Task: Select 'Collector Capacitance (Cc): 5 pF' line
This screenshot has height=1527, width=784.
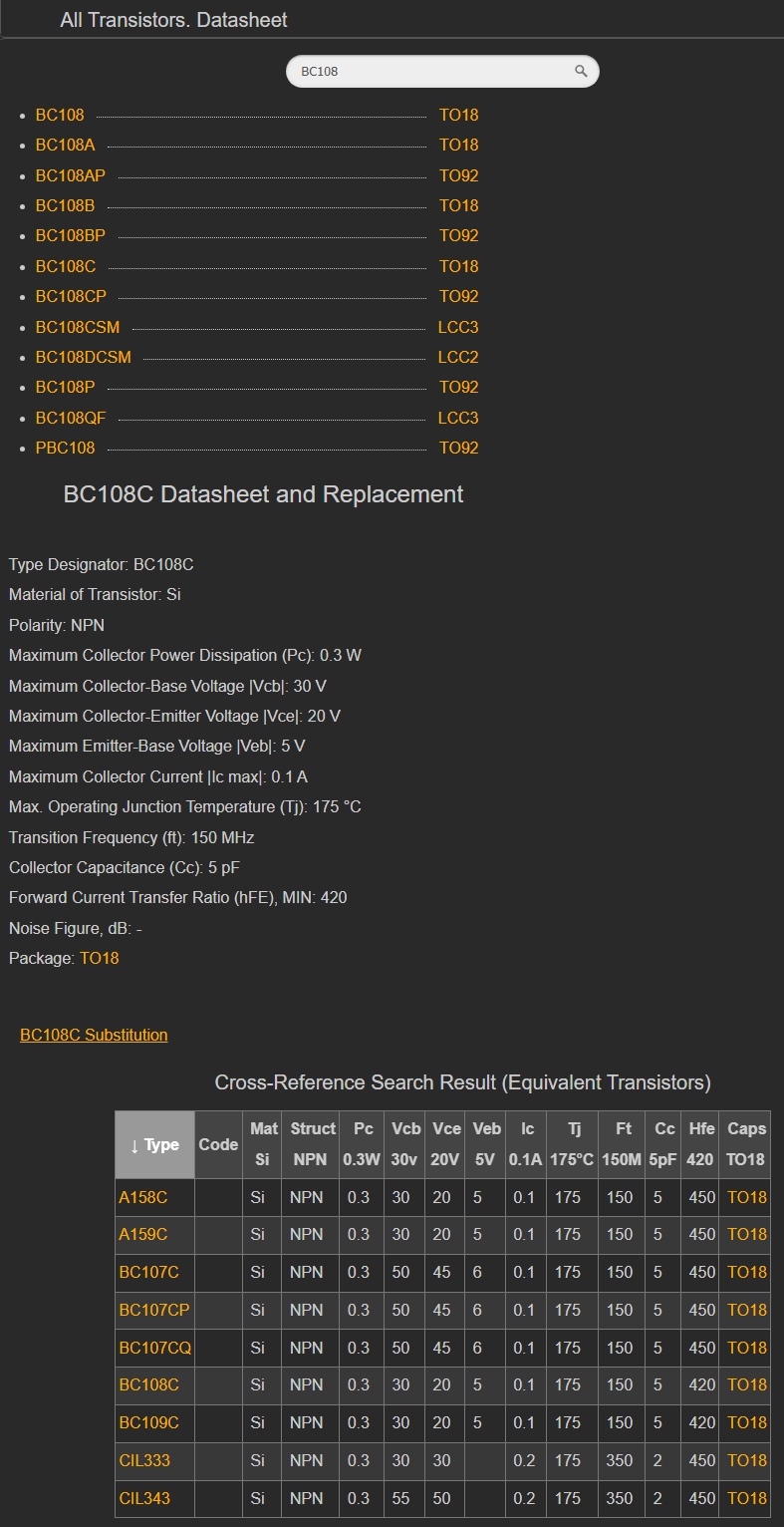Action: pyautogui.click(x=125, y=867)
